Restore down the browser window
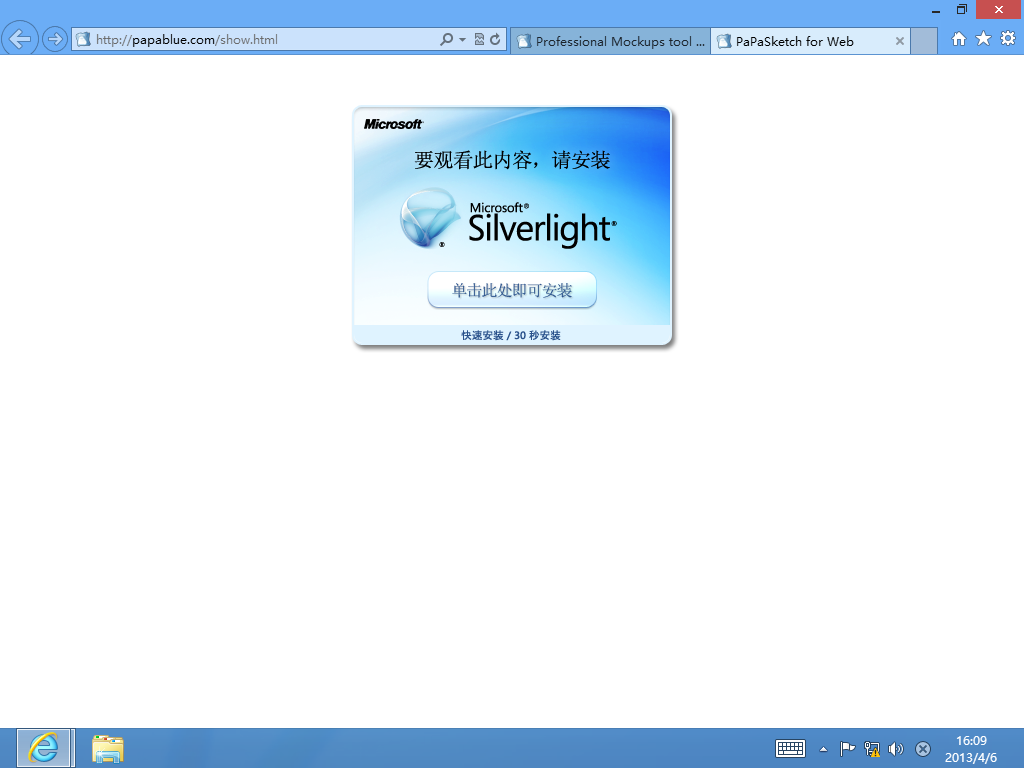This screenshot has height=768, width=1024. [x=962, y=10]
